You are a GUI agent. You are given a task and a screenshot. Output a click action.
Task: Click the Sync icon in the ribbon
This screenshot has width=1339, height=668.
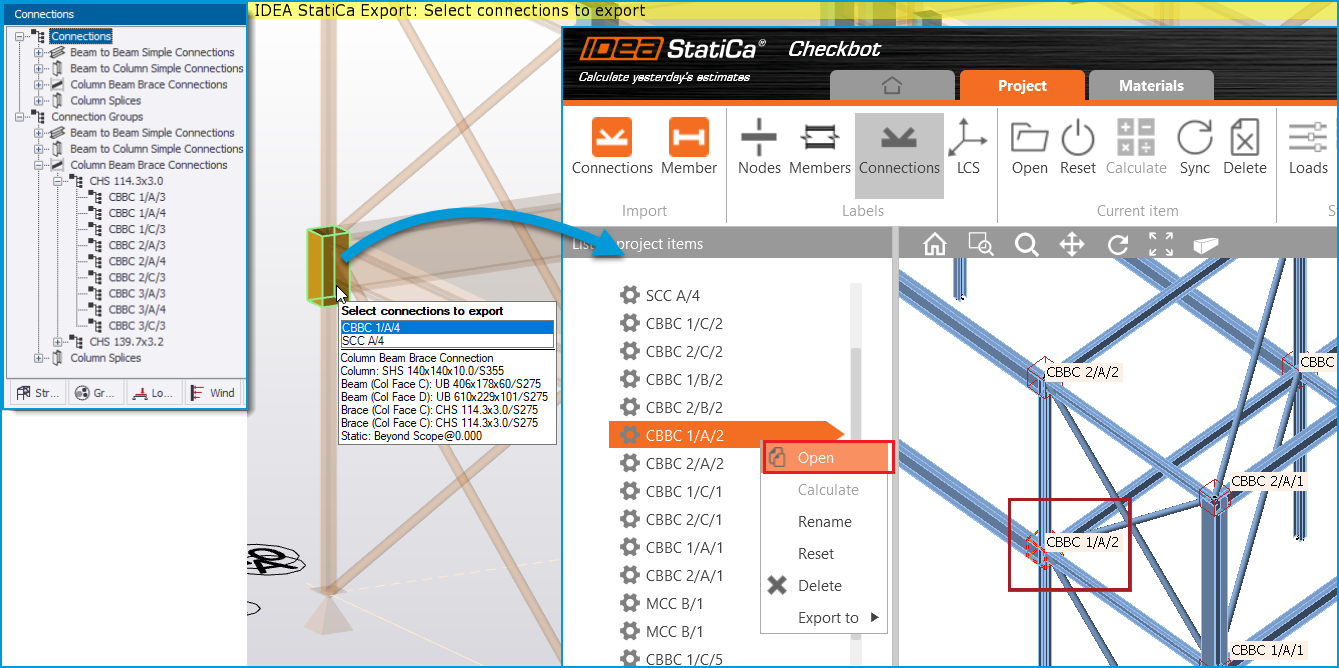[x=1194, y=136]
